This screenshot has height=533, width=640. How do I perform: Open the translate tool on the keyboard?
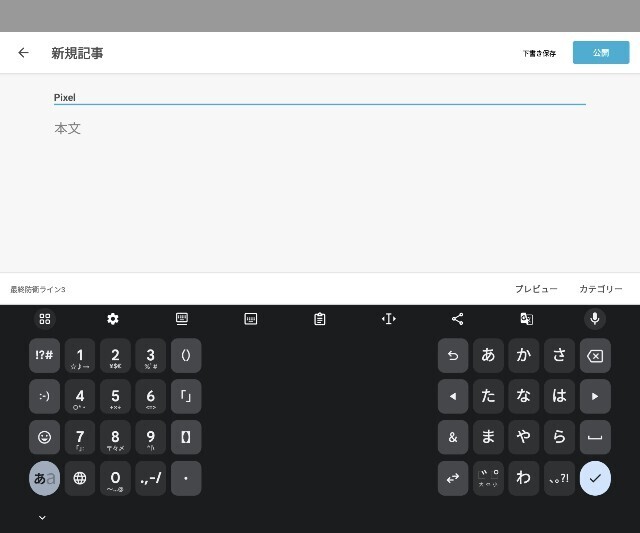527,319
